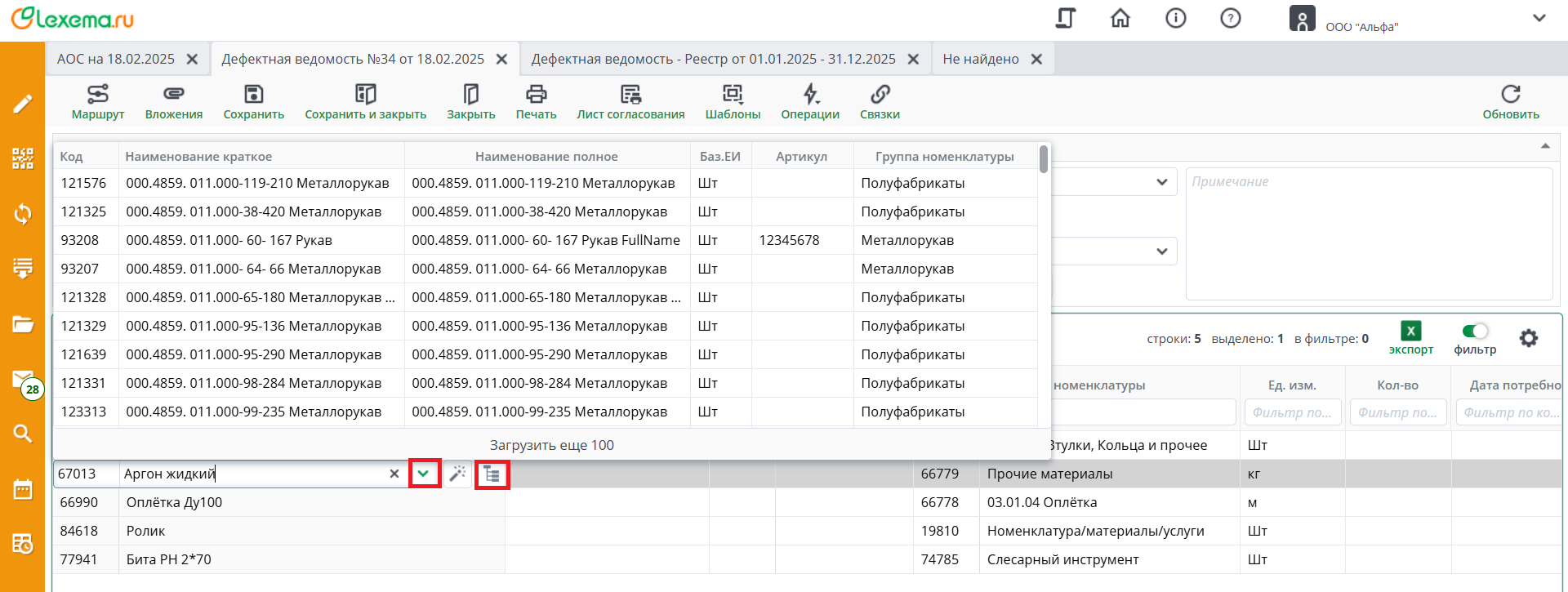Open the Связки links icon
Image resolution: width=1568 pixels, height=592 pixels.
click(x=880, y=95)
